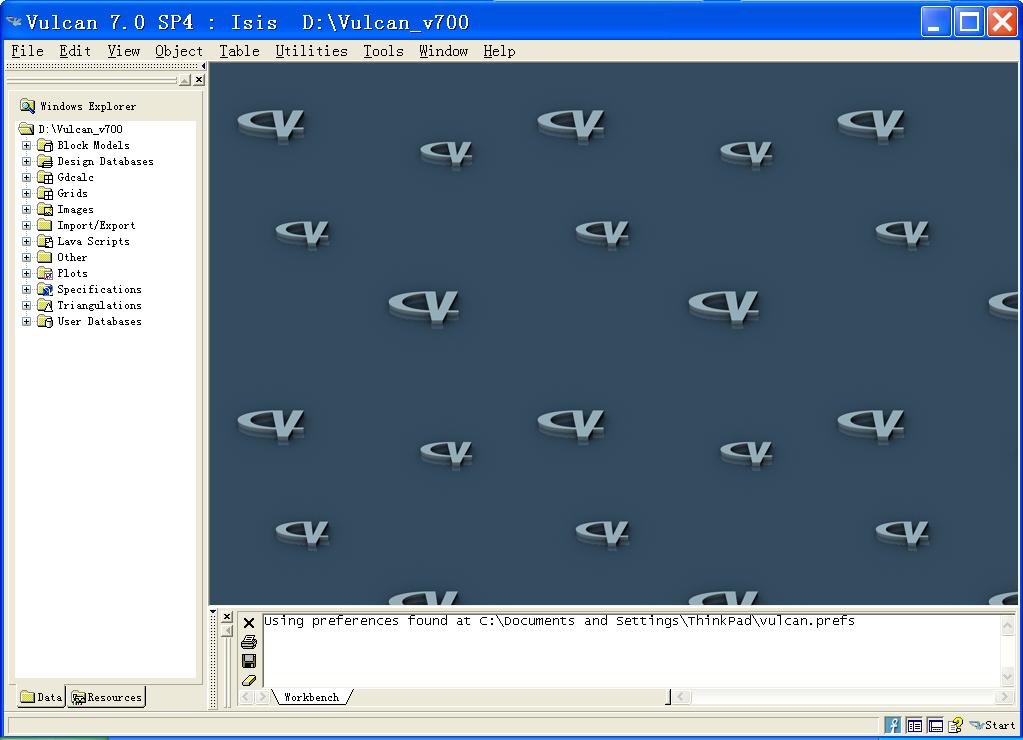Click the explorer layout icon in status bar
Image resolution: width=1023 pixels, height=740 pixels.
[x=915, y=725]
